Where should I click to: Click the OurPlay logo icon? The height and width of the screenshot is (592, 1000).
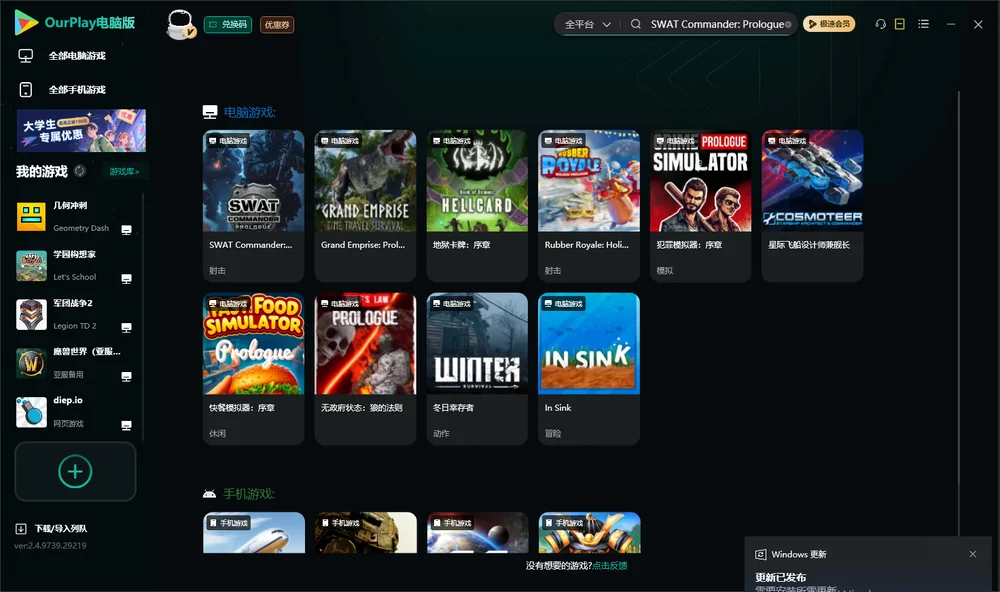(x=26, y=23)
